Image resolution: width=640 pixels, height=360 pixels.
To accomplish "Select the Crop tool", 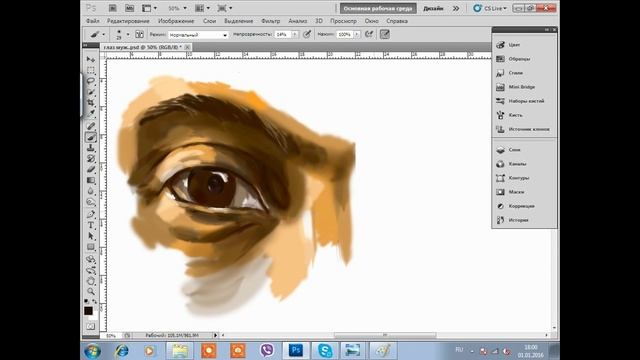I will [x=91, y=102].
